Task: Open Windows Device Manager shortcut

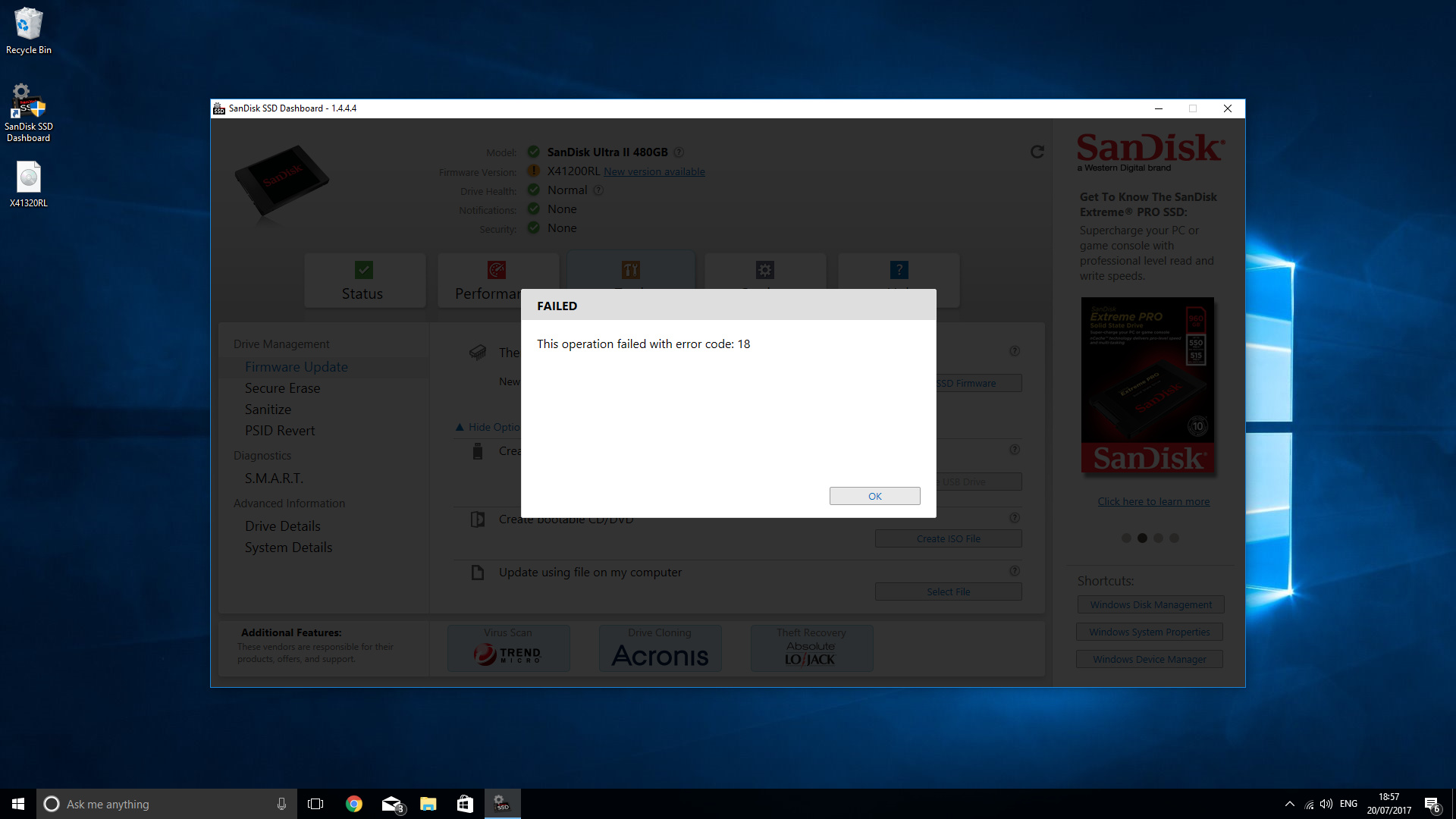Action: [x=1149, y=659]
